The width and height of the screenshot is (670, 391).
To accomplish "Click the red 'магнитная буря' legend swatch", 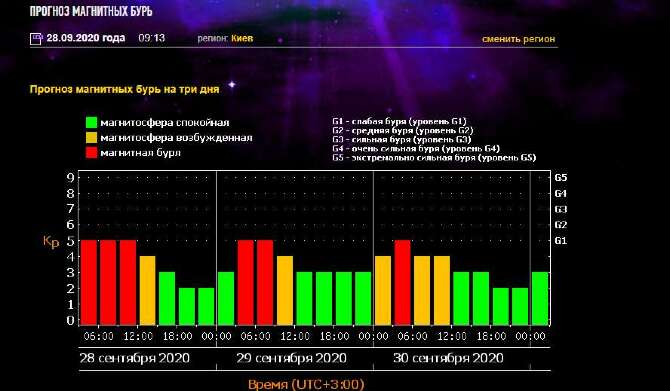I will [x=91, y=153].
